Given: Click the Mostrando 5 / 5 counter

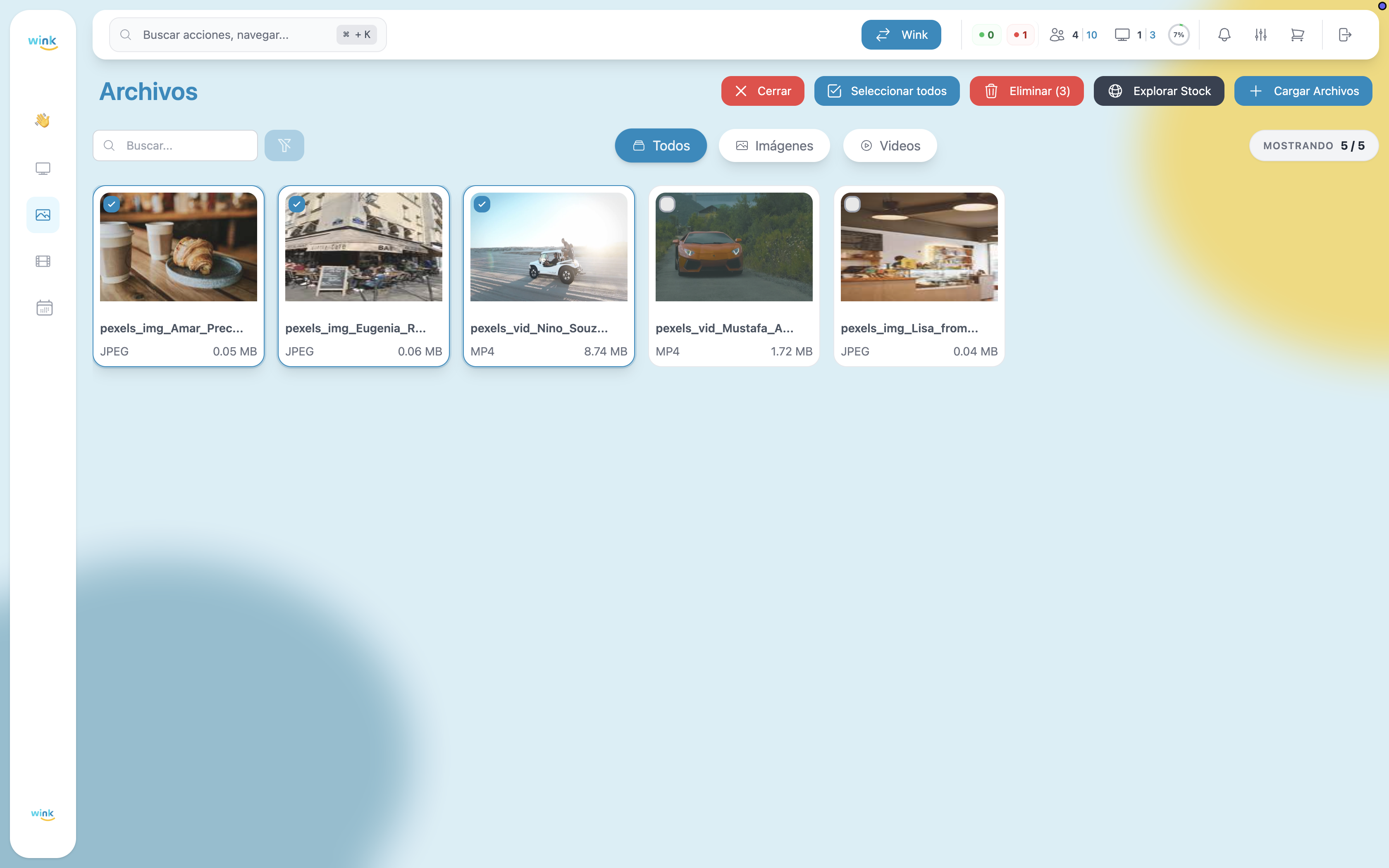Looking at the screenshot, I should click(1313, 145).
